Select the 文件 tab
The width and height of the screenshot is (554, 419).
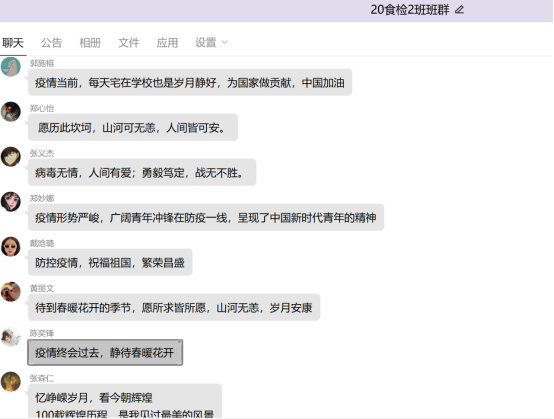(x=129, y=43)
